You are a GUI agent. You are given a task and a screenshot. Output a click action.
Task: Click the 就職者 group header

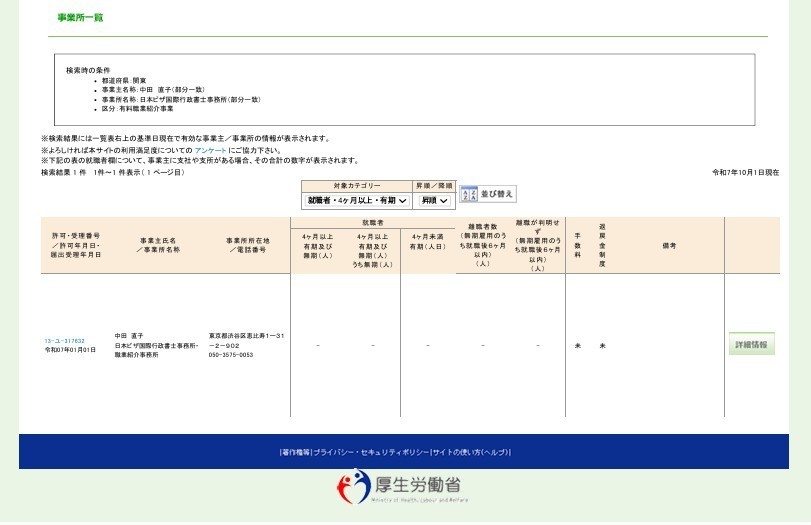373,222
